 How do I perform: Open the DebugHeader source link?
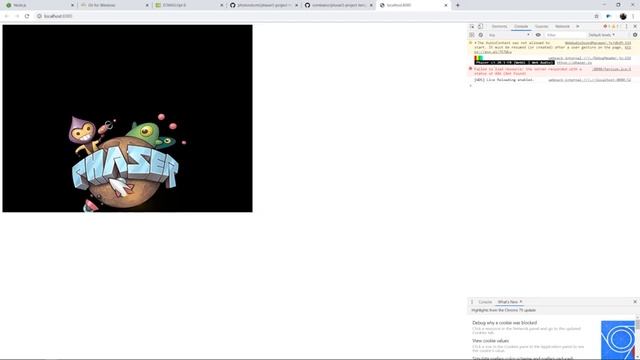pos(589,58)
